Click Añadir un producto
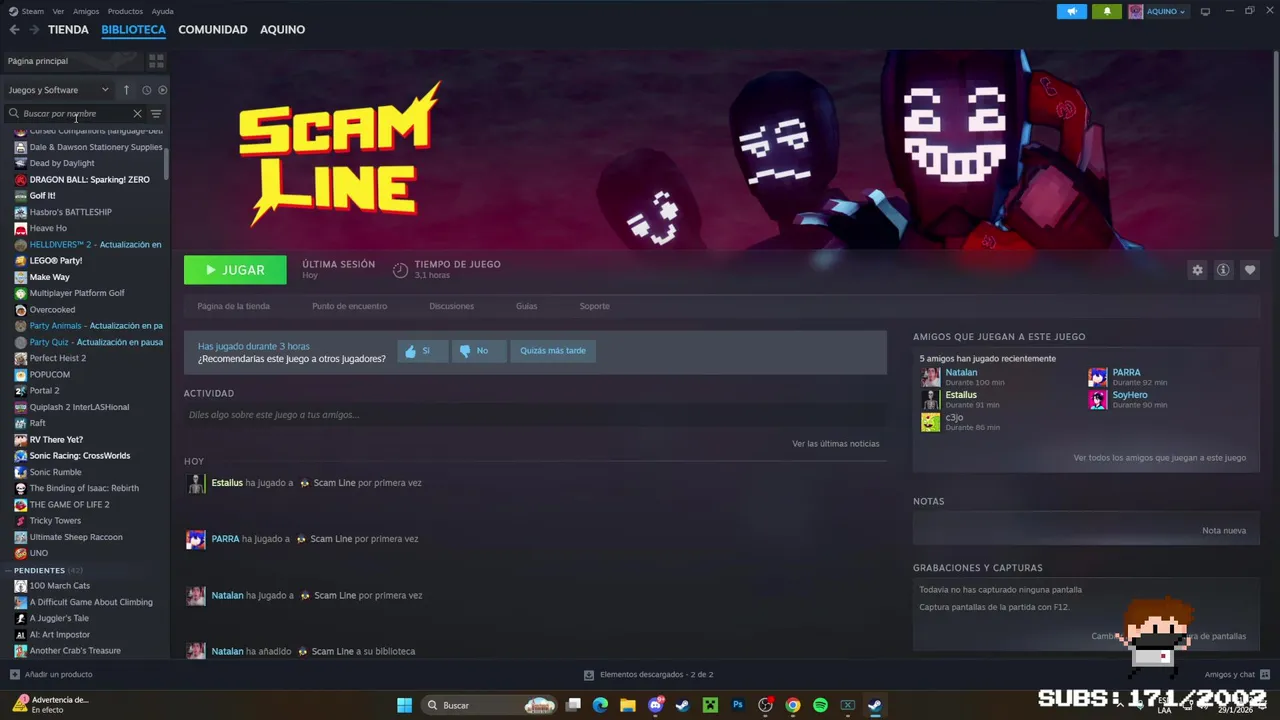The height and width of the screenshot is (720, 1280). [51, 675]
